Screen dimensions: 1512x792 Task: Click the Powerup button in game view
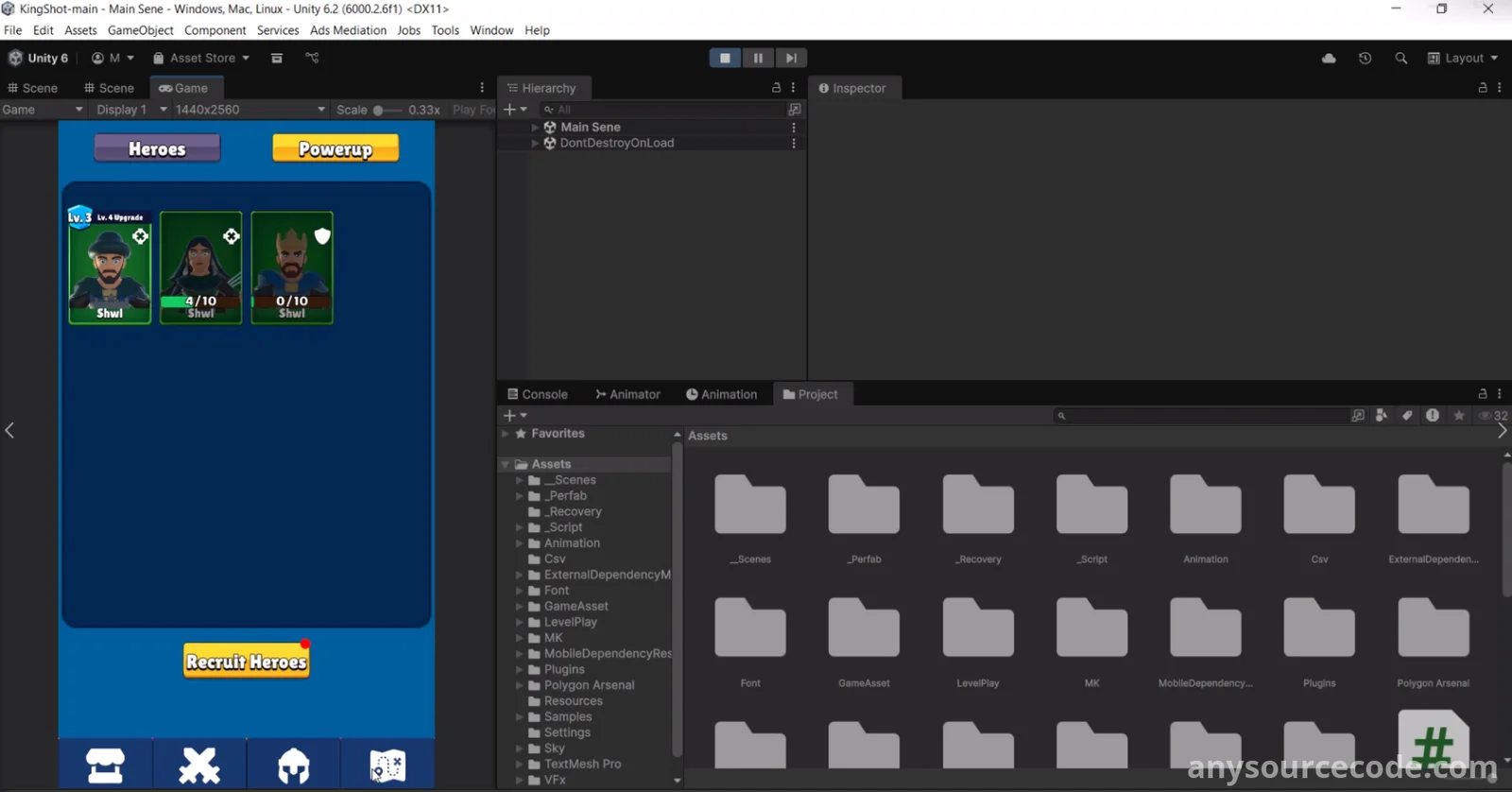335,148
